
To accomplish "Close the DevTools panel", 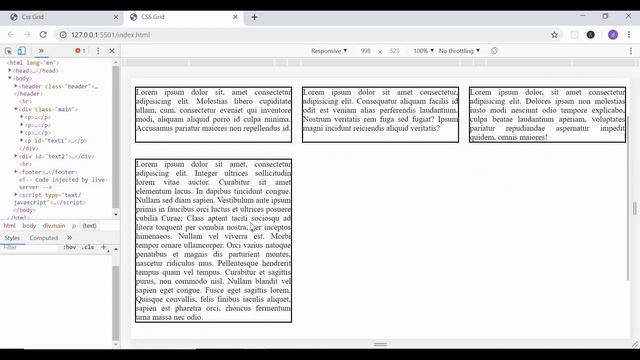I will [112, 51].
